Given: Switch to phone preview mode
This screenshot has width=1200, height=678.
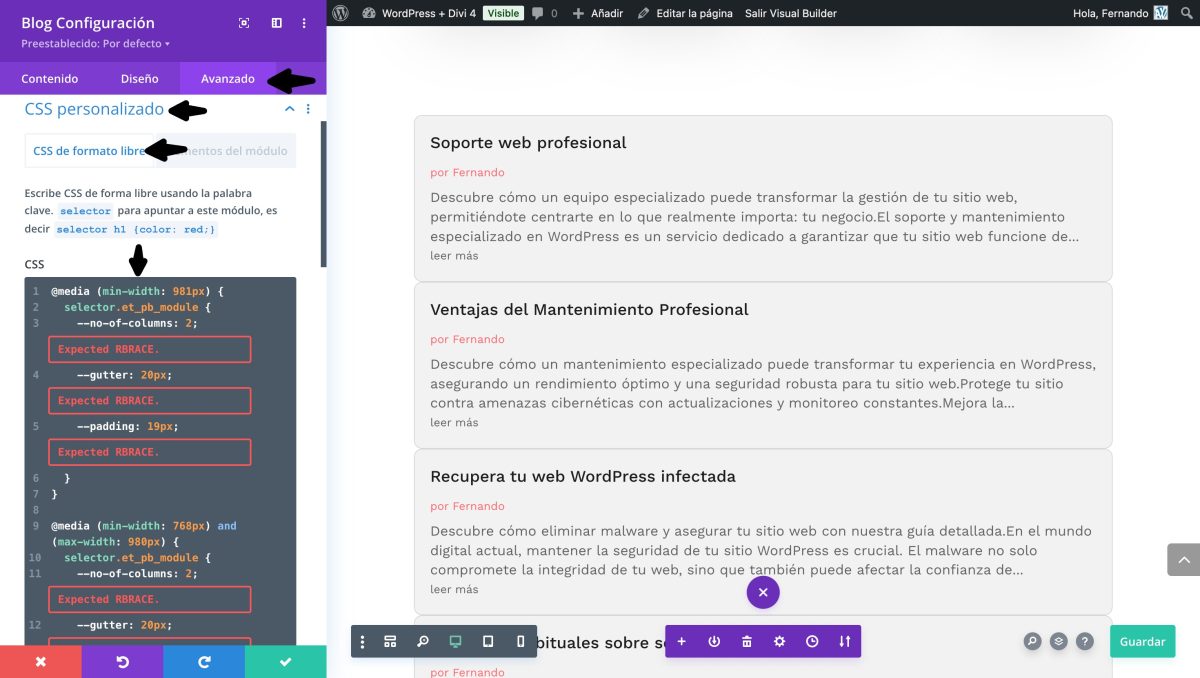Looking at the screenshot, I should (519, 641).
